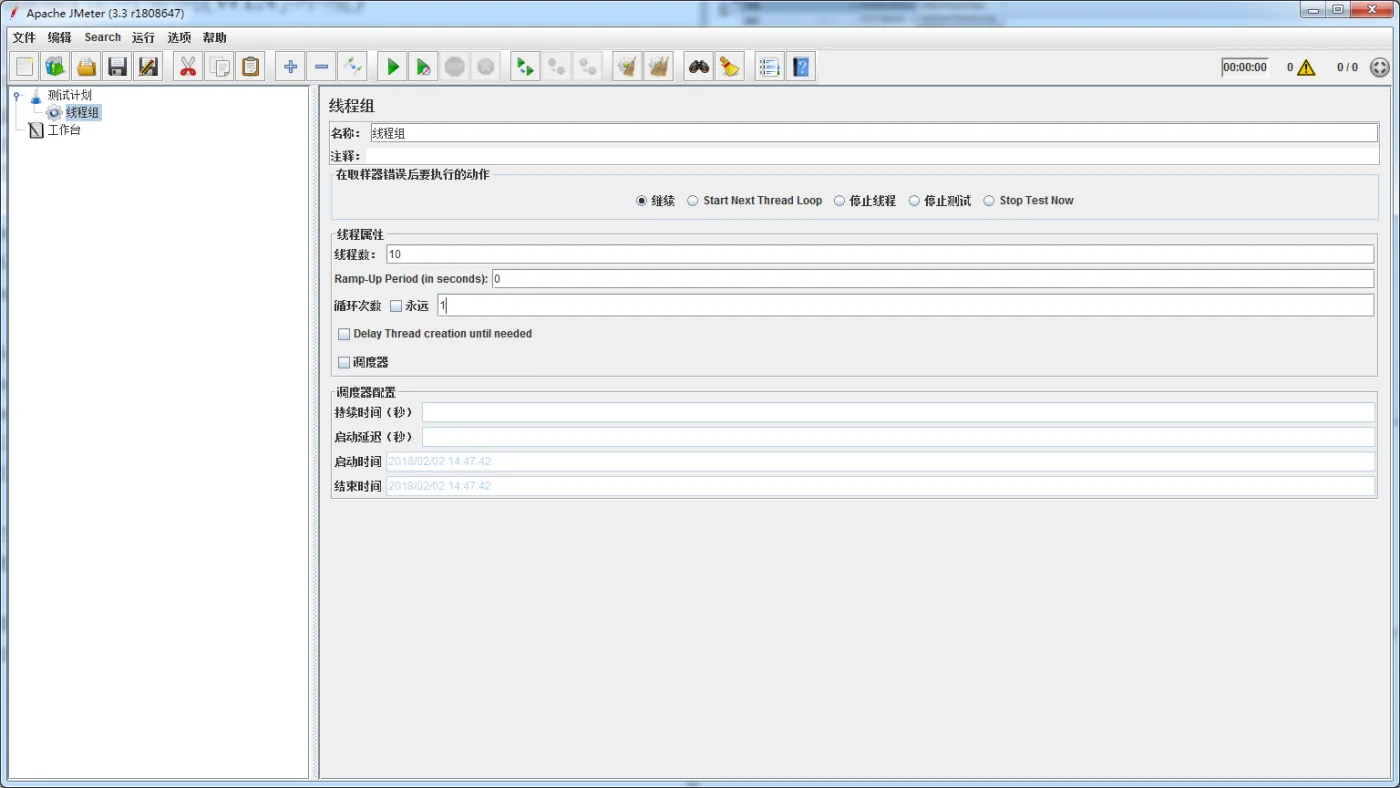The width and height of the screenshot is (1400, 788).
Task: Check the 永远 loop forever checkbox
Action: click(396, 304)
